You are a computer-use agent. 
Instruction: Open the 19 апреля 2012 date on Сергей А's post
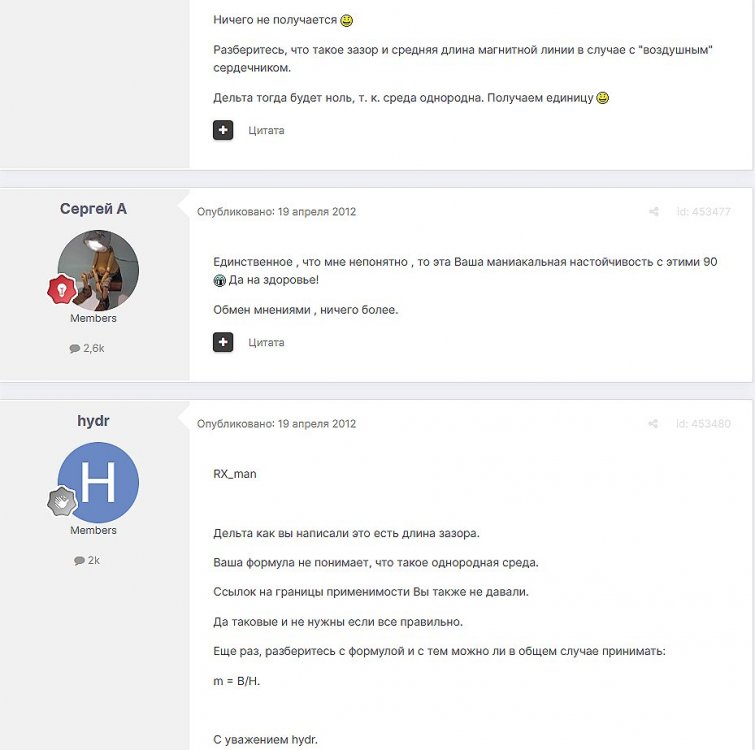[x=317, y=212]
